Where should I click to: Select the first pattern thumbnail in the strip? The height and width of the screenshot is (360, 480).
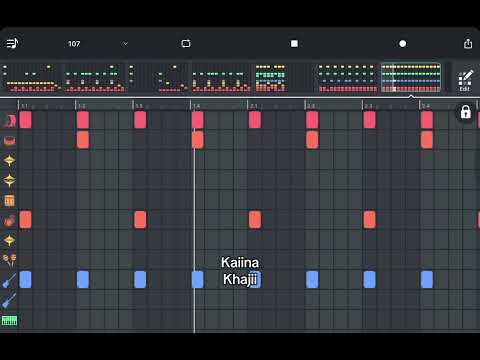click(31, 78)
